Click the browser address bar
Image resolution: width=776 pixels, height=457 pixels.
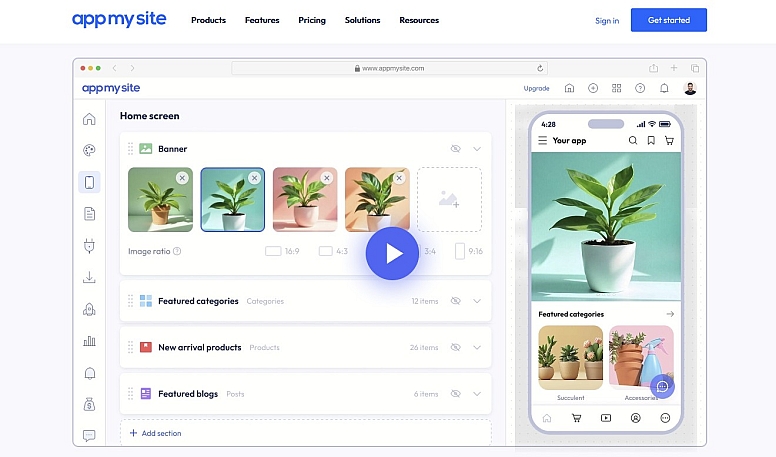[x=389, y=68]
